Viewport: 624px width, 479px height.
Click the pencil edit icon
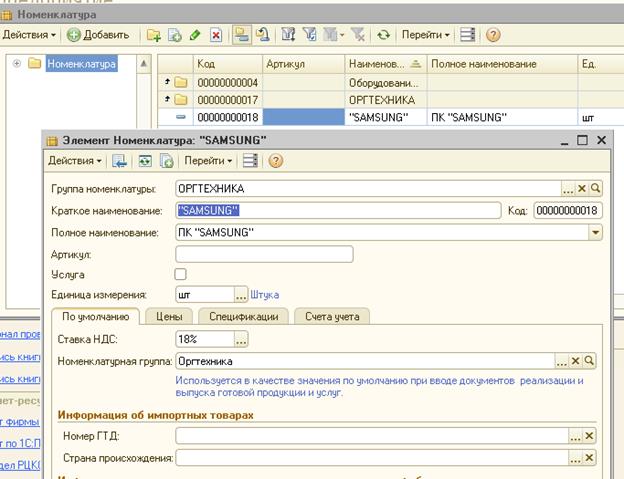195,35
